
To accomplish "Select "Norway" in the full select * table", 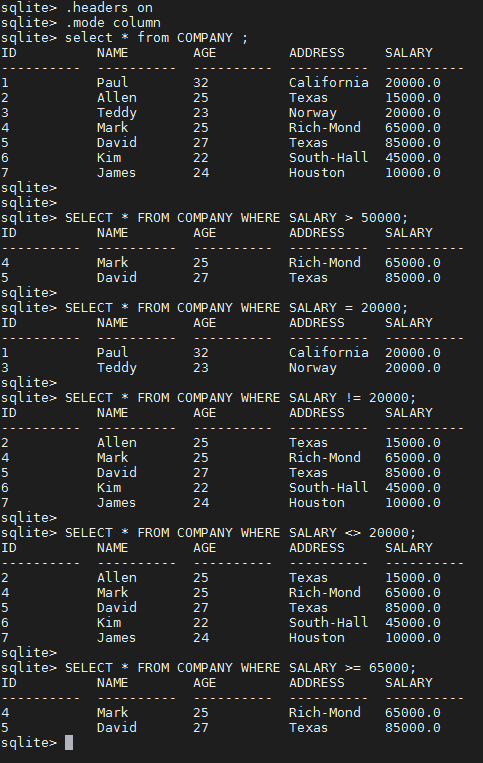I will pos(313,113).
